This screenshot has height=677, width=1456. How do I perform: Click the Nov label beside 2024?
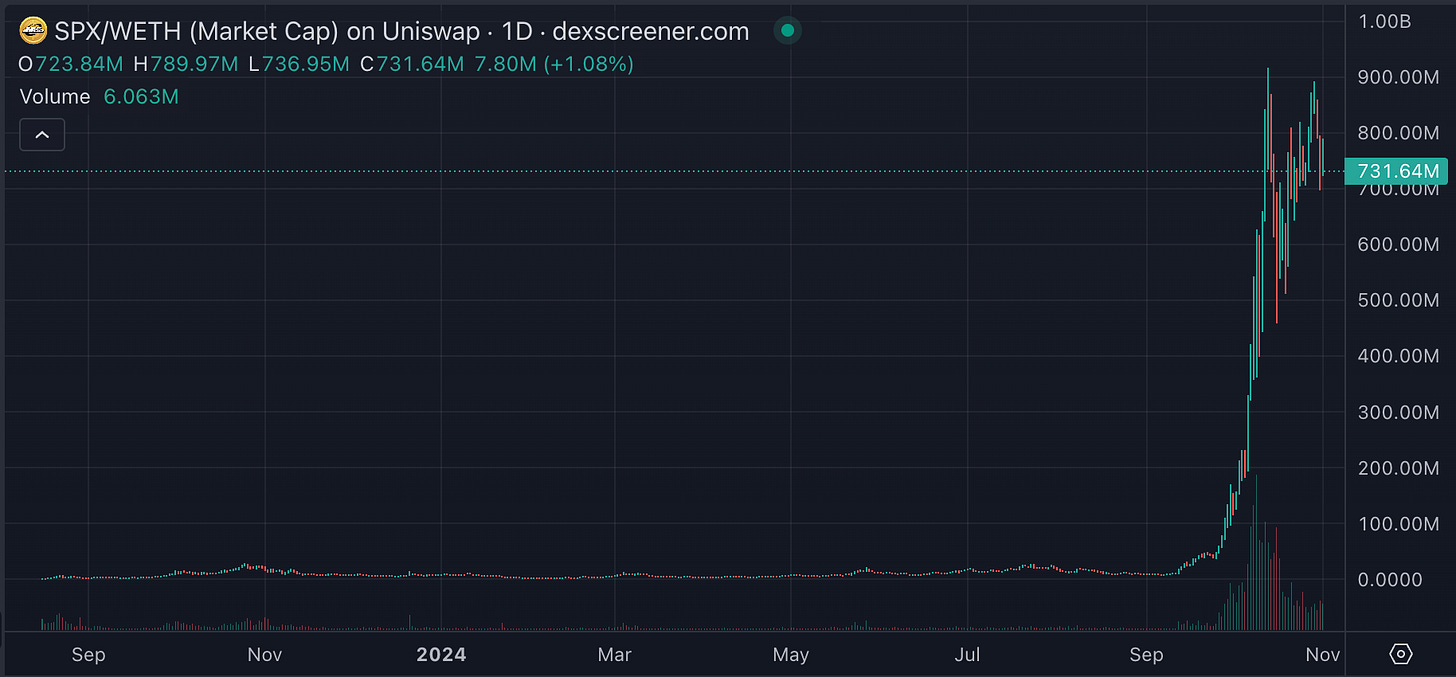click(264, 655)
